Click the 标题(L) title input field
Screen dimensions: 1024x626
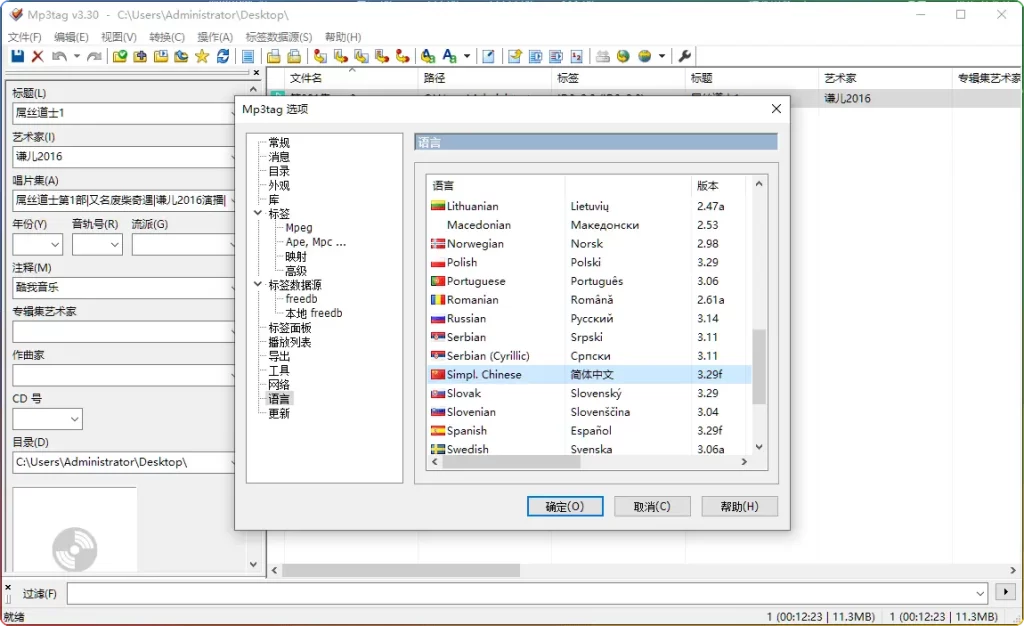(x=123, y=113)
